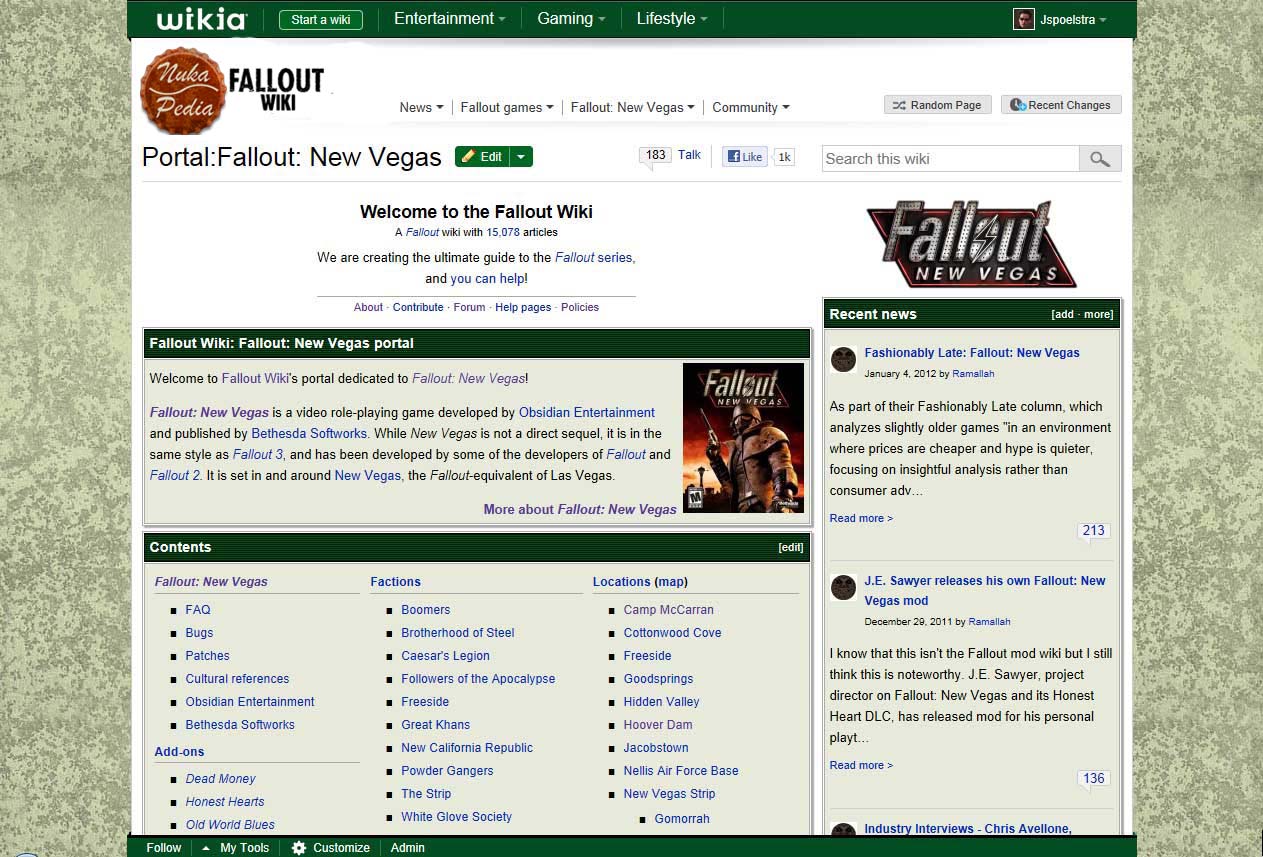Click Read more under Fashionably Late
This screenshot has height=857, width=1263.
click(x=861, y=518)
